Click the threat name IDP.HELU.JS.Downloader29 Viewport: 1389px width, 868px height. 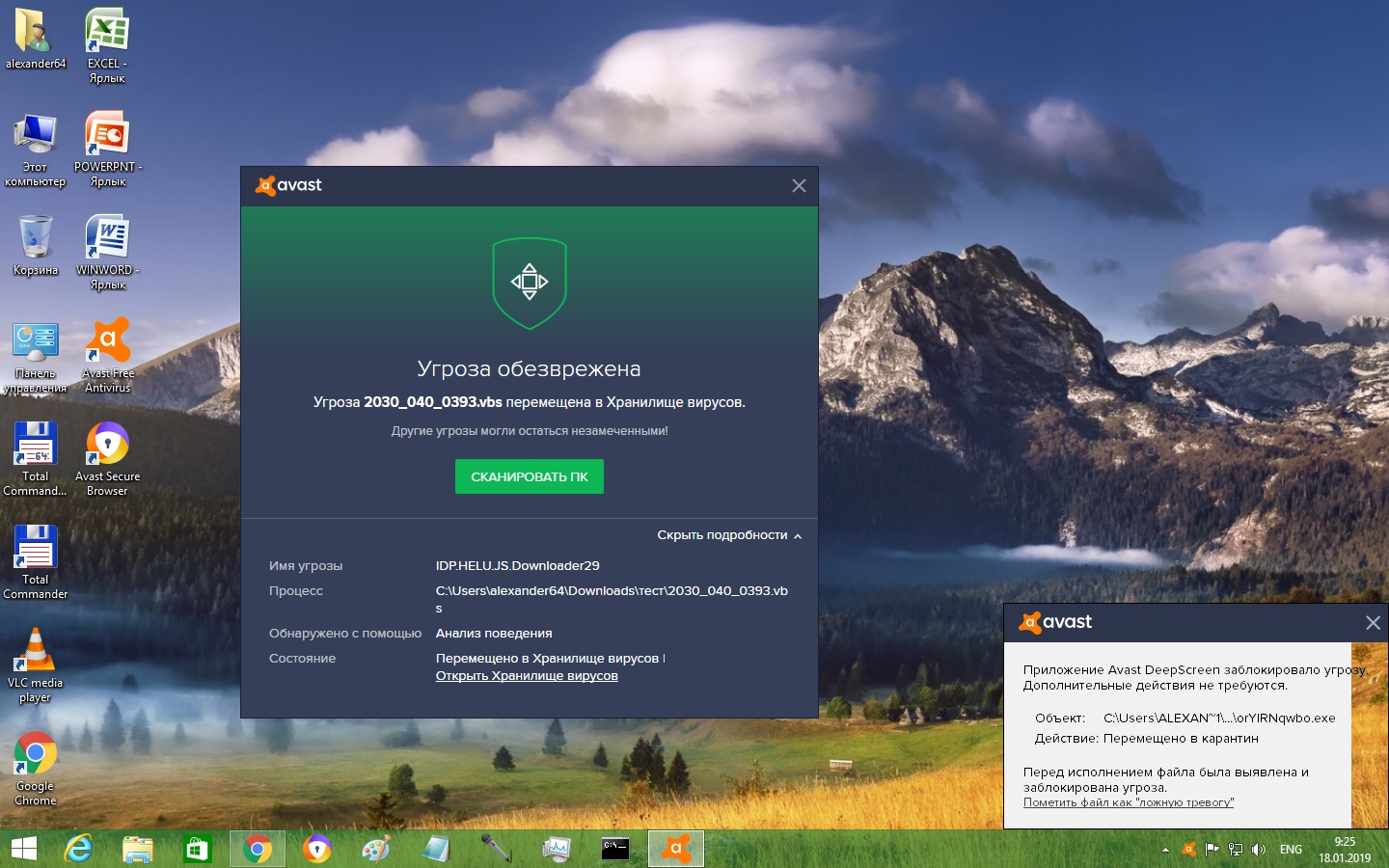pos(518,565)
